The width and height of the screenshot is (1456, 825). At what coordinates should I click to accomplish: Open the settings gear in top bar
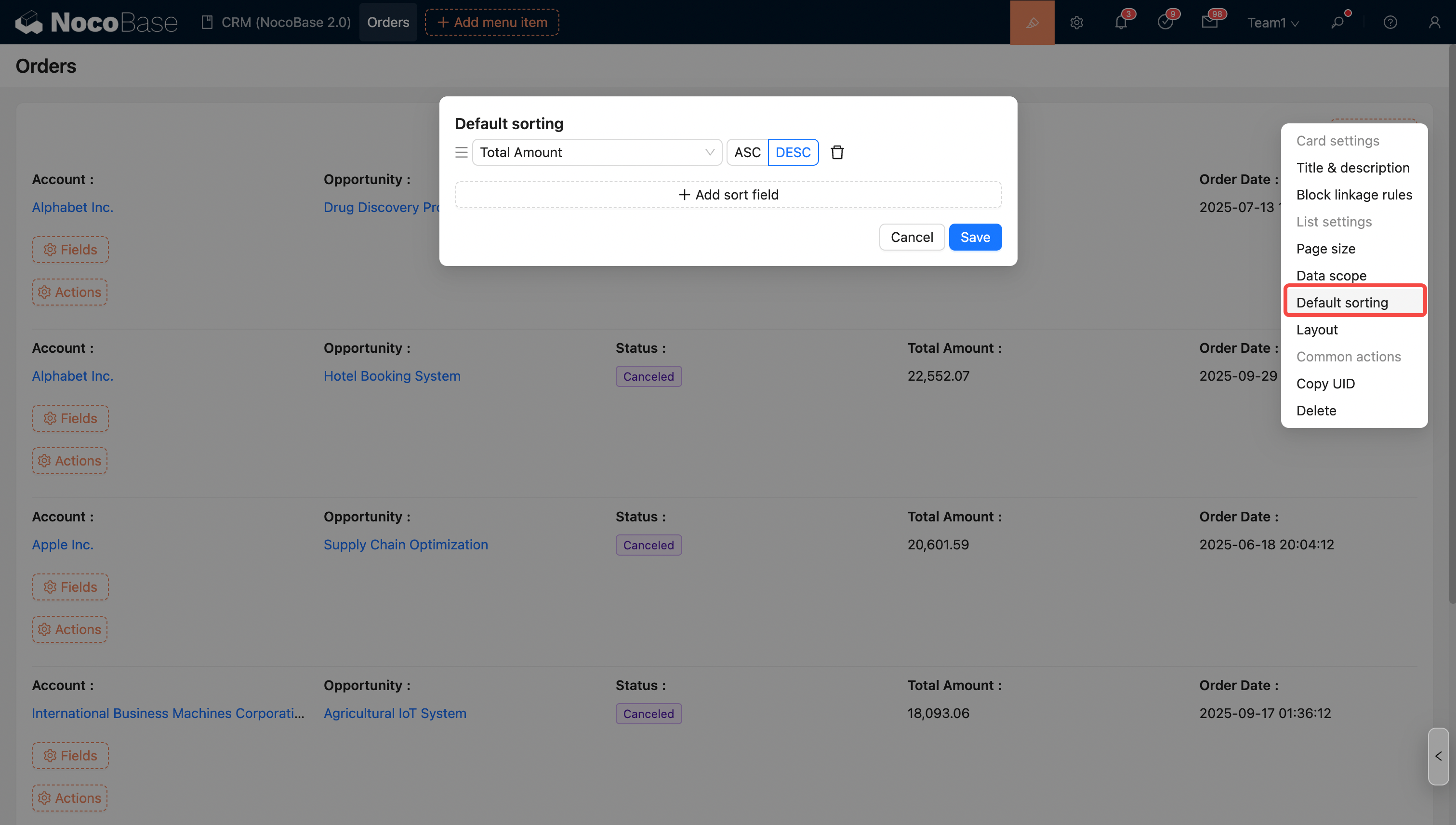tap(1076, 22)
